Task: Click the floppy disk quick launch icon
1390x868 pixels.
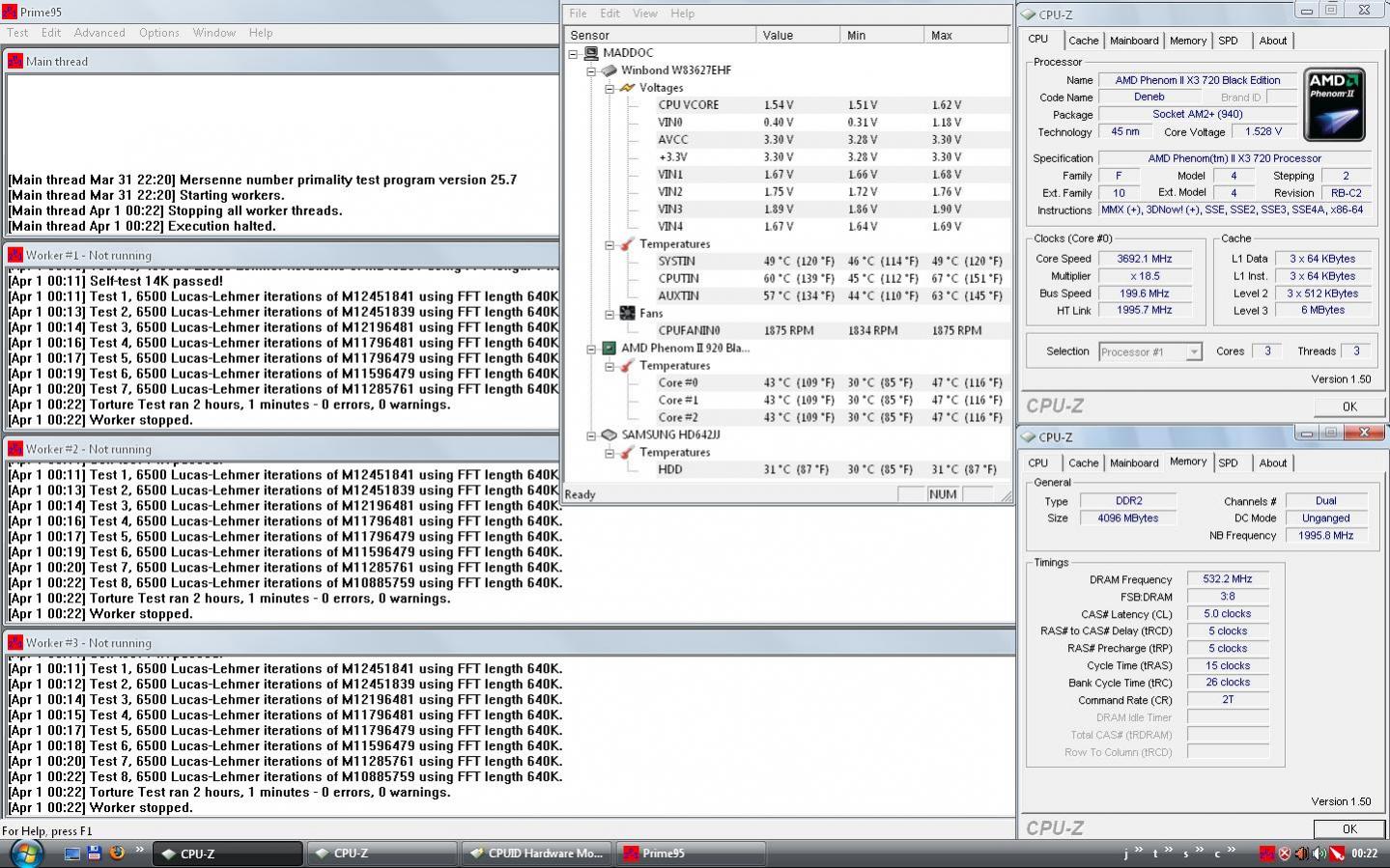Action: [x=95, y=854]
